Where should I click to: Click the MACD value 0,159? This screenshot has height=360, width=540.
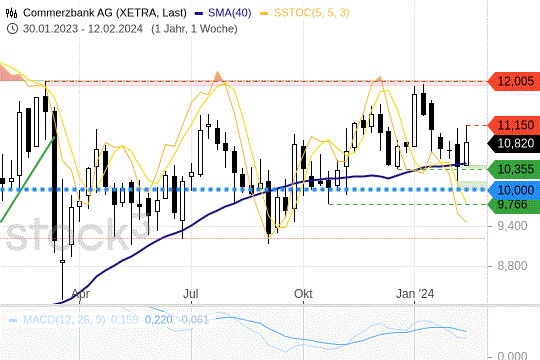[124, 320]
